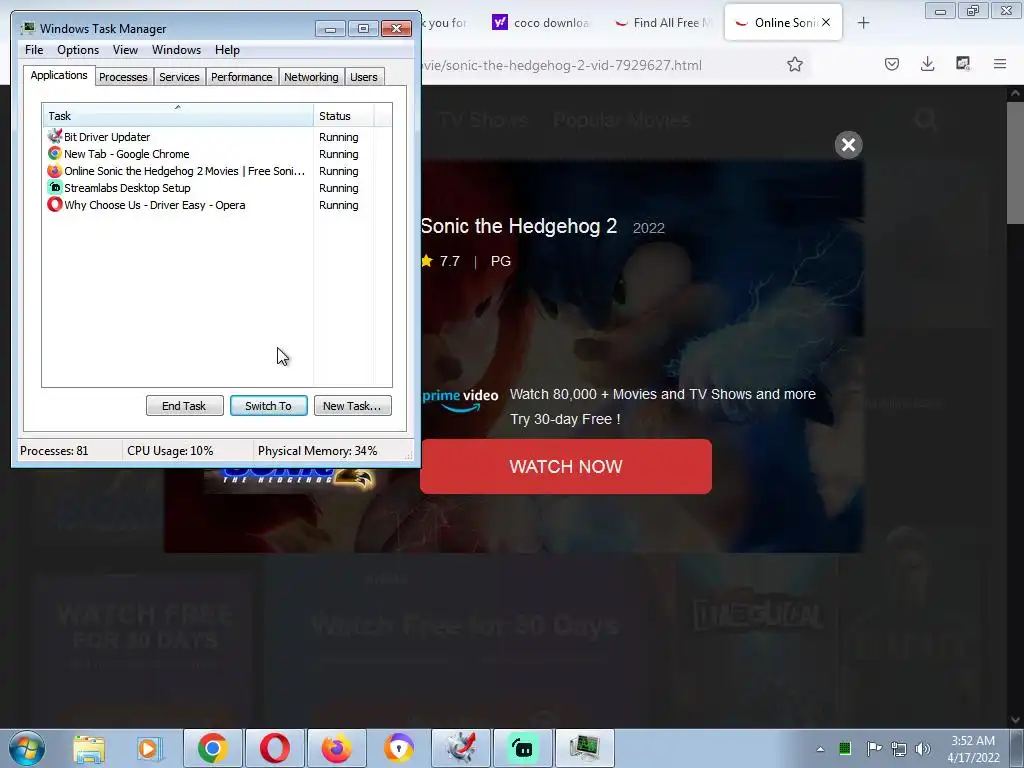Switch to the Performance tab
1024x768 pixels.
[x=241, y=77]
